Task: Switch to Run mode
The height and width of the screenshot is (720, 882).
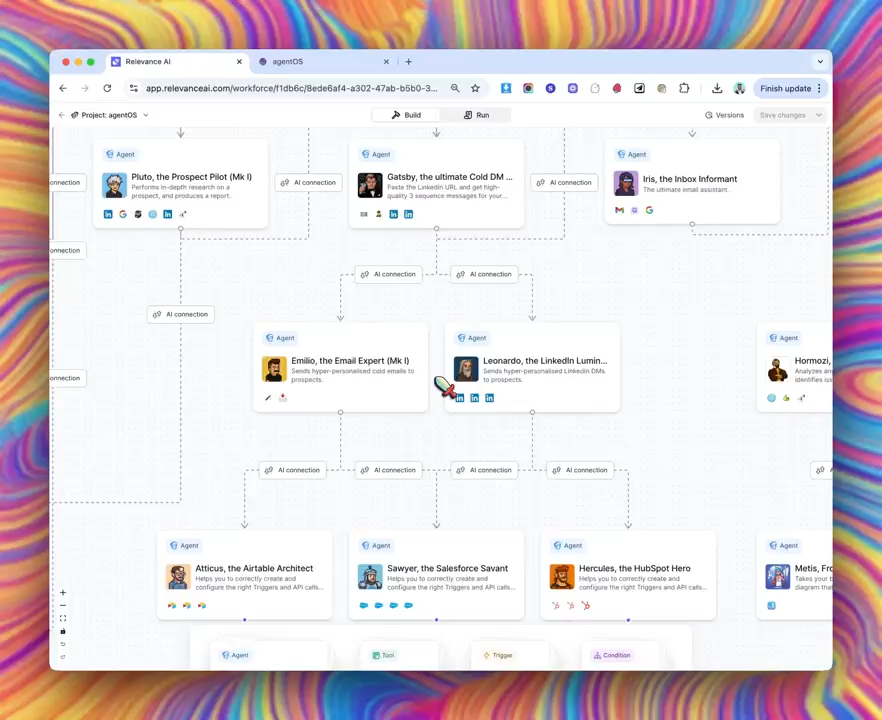Action: click(476, 115)
